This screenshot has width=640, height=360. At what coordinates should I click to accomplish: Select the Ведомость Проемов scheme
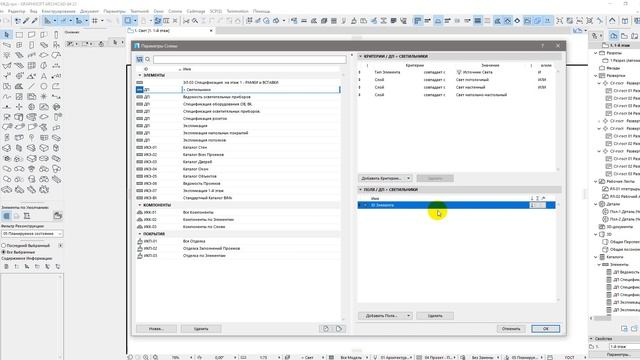[238, 184]
